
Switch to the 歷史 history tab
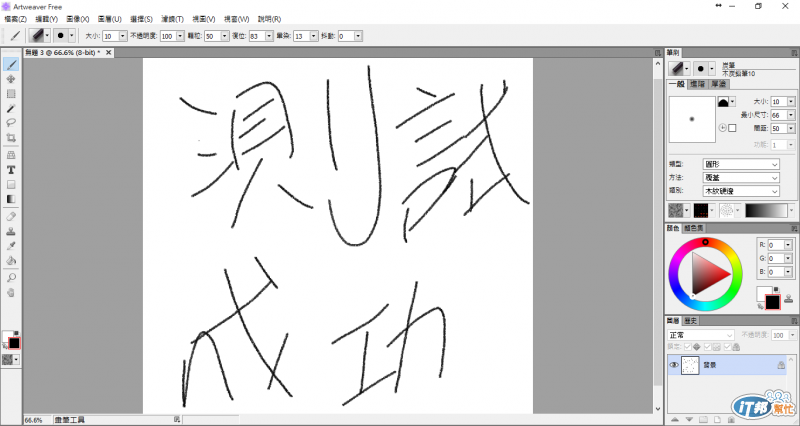click(x=690, y=321)
